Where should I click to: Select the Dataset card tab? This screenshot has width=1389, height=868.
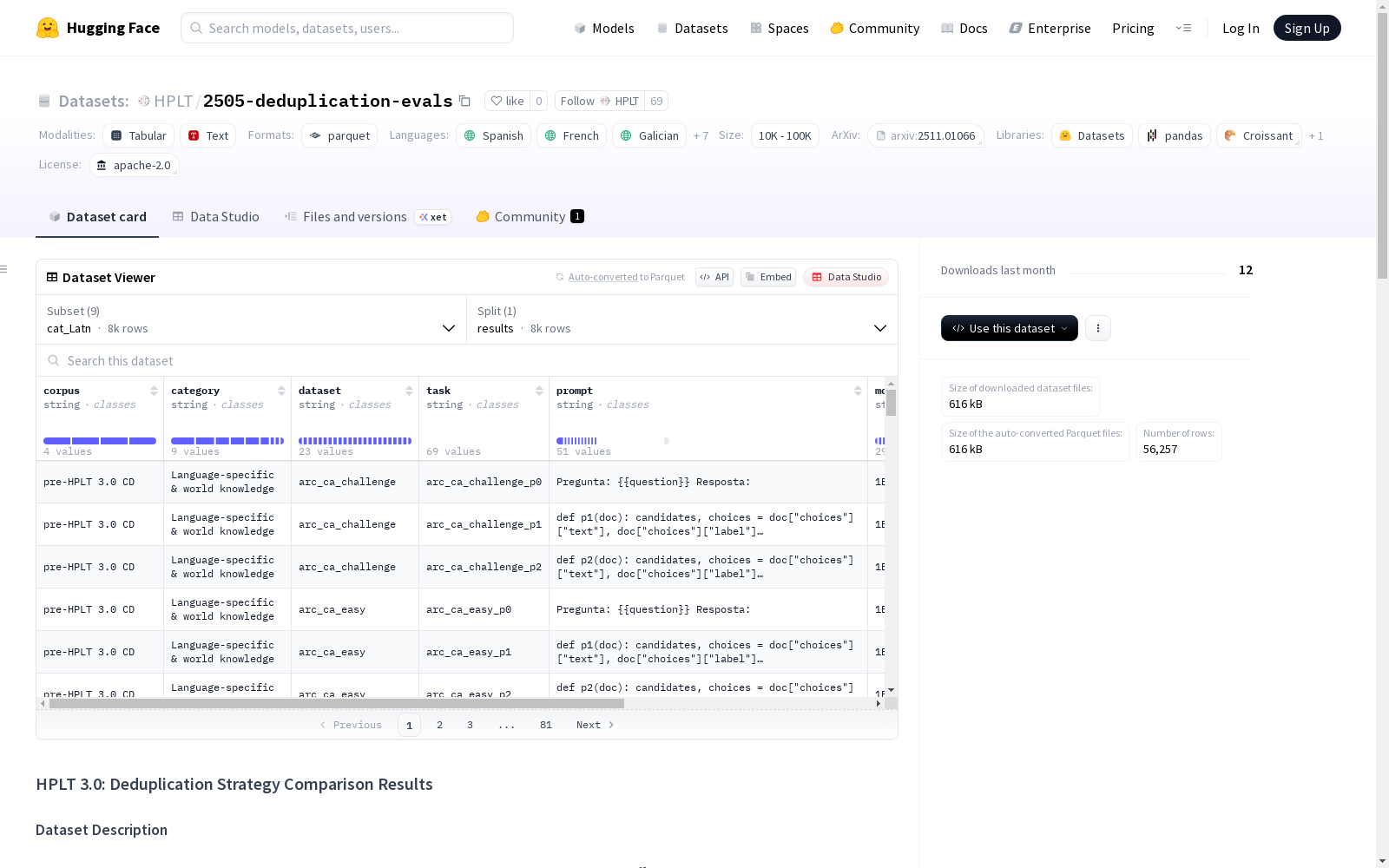pyautogui.click(x=97, y=217)
